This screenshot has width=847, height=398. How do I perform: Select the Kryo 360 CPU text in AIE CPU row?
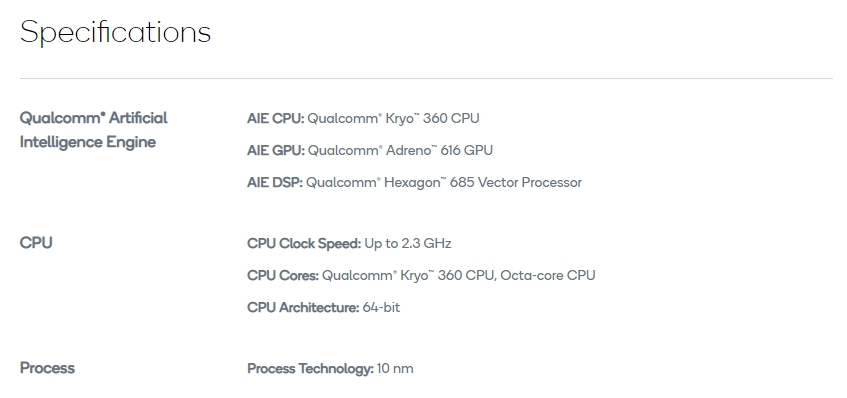(x=432, y=118)
